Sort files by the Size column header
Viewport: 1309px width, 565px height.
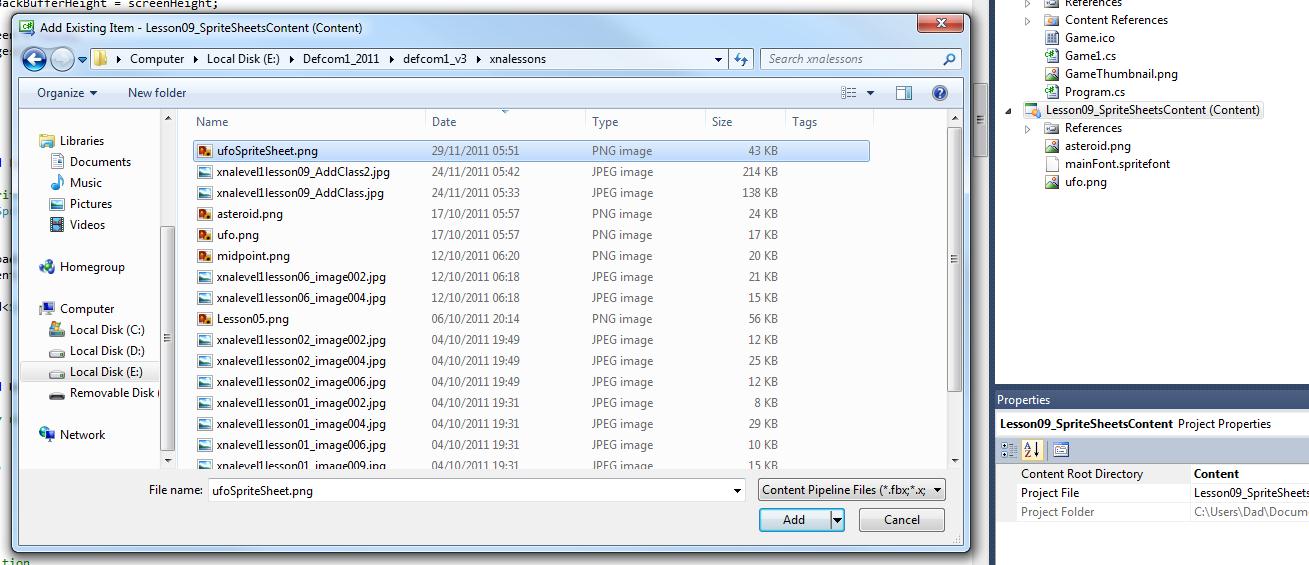pos(722,122)
